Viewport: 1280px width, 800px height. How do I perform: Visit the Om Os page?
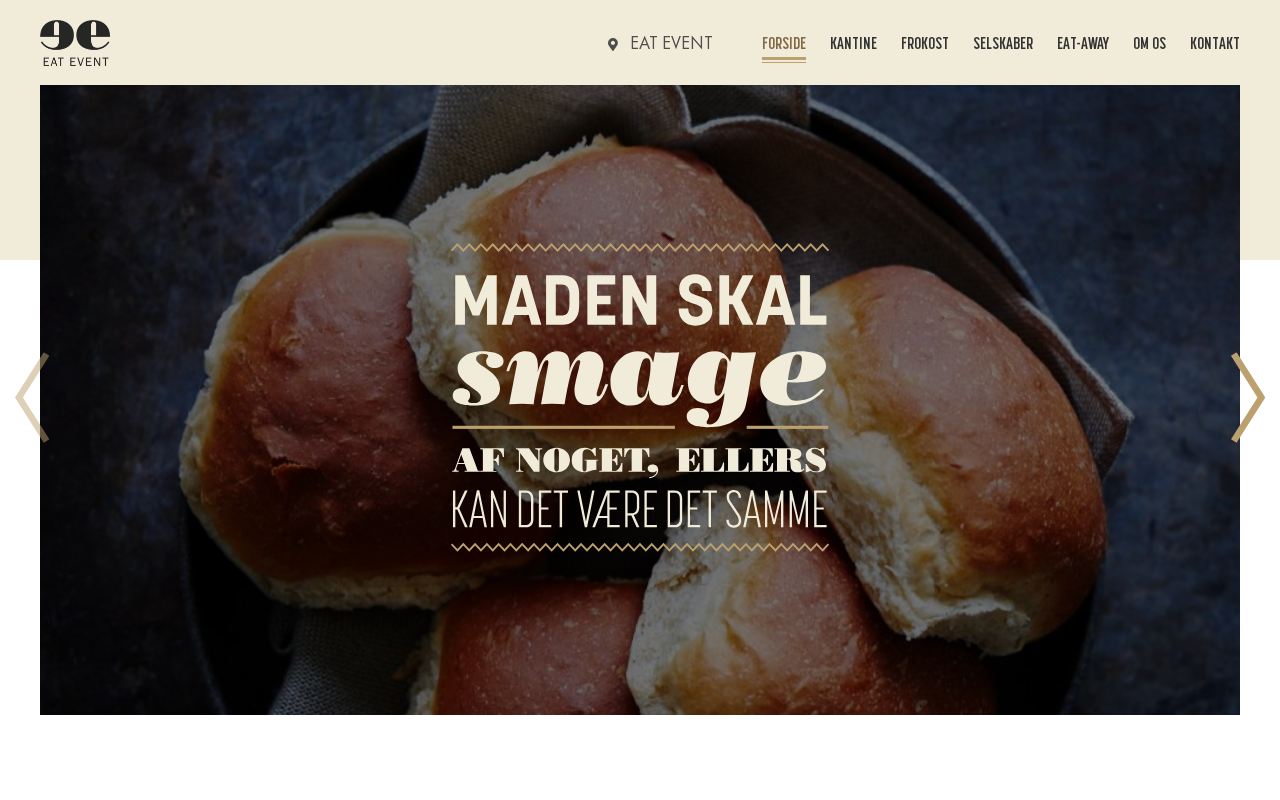point(1149,44)
